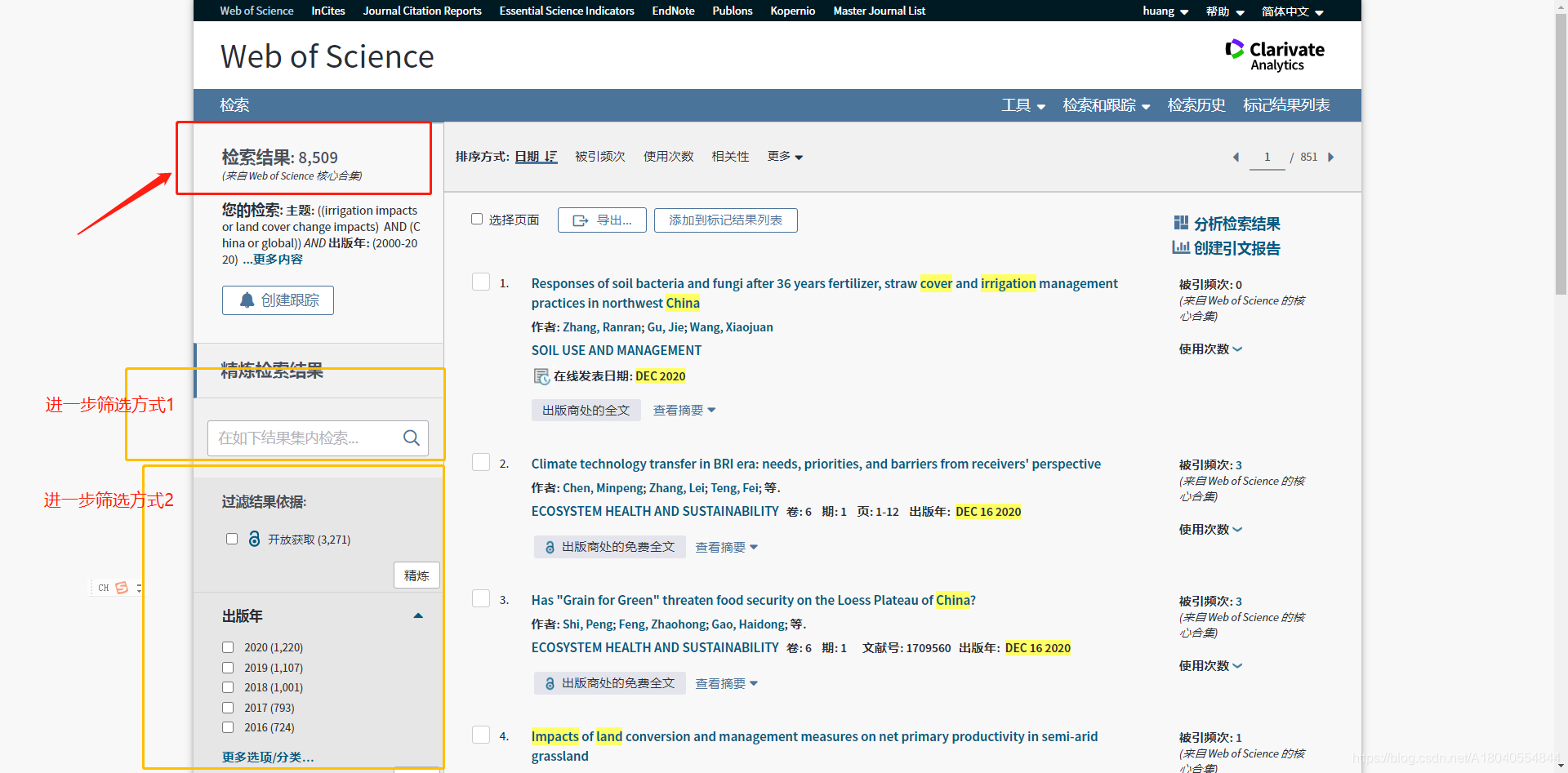Open 出版商处的免费全文 for result 2
Viewport: 1568px width, 773px height.
tap(608, 547)
